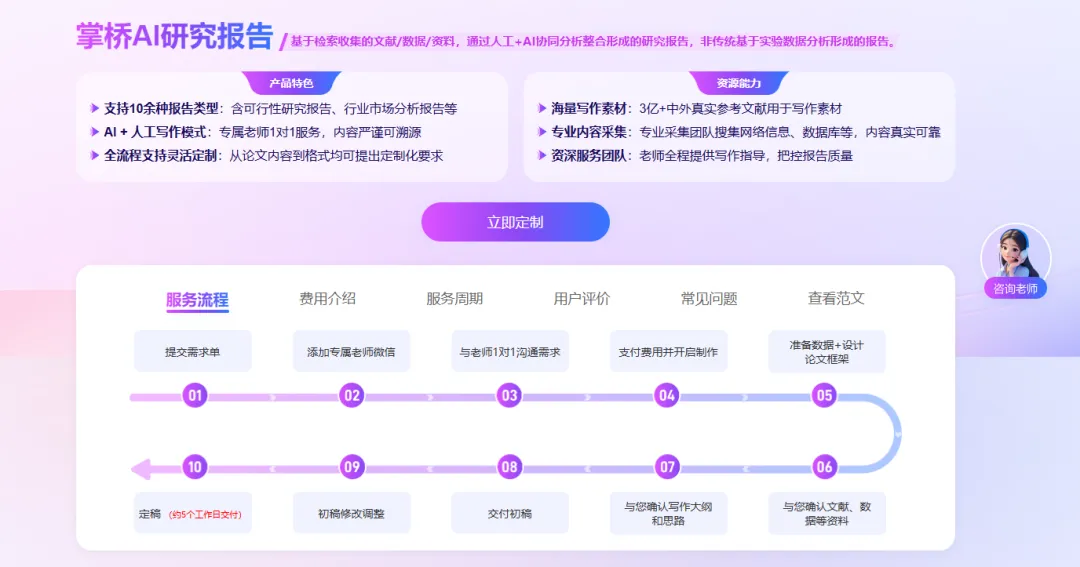
Task: Click the 提交需求单 step box
Action: pos(193,351)
